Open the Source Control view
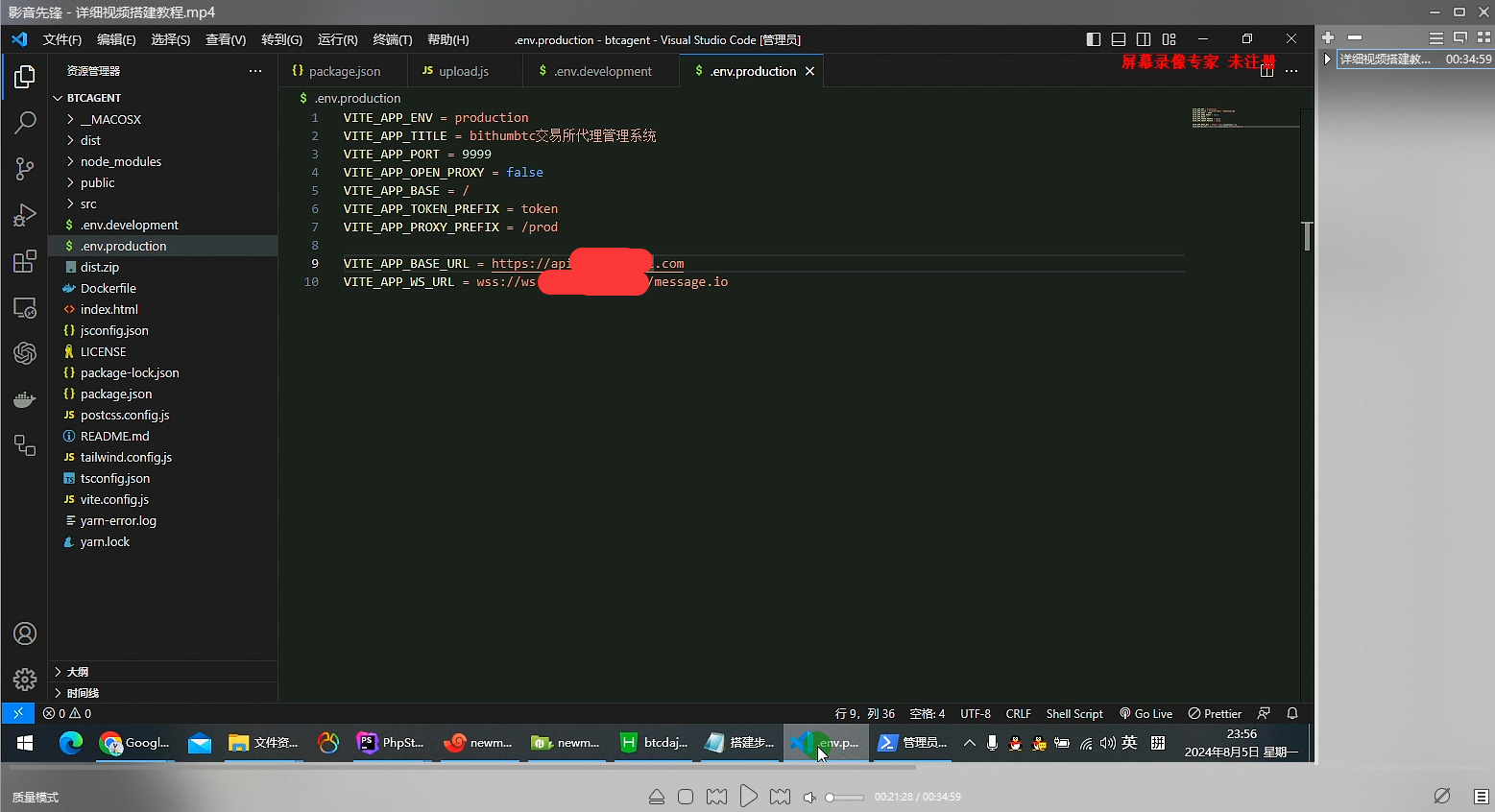 coord(25,169)
